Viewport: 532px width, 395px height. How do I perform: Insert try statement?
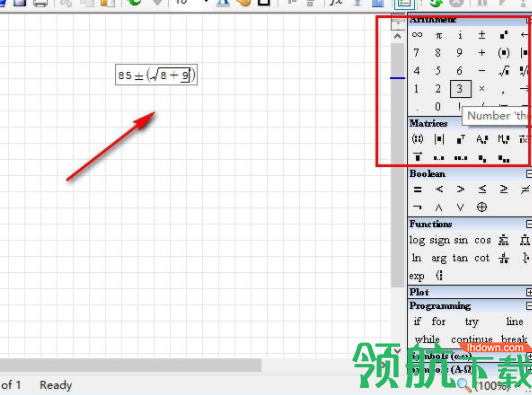[x=472, y=322]
